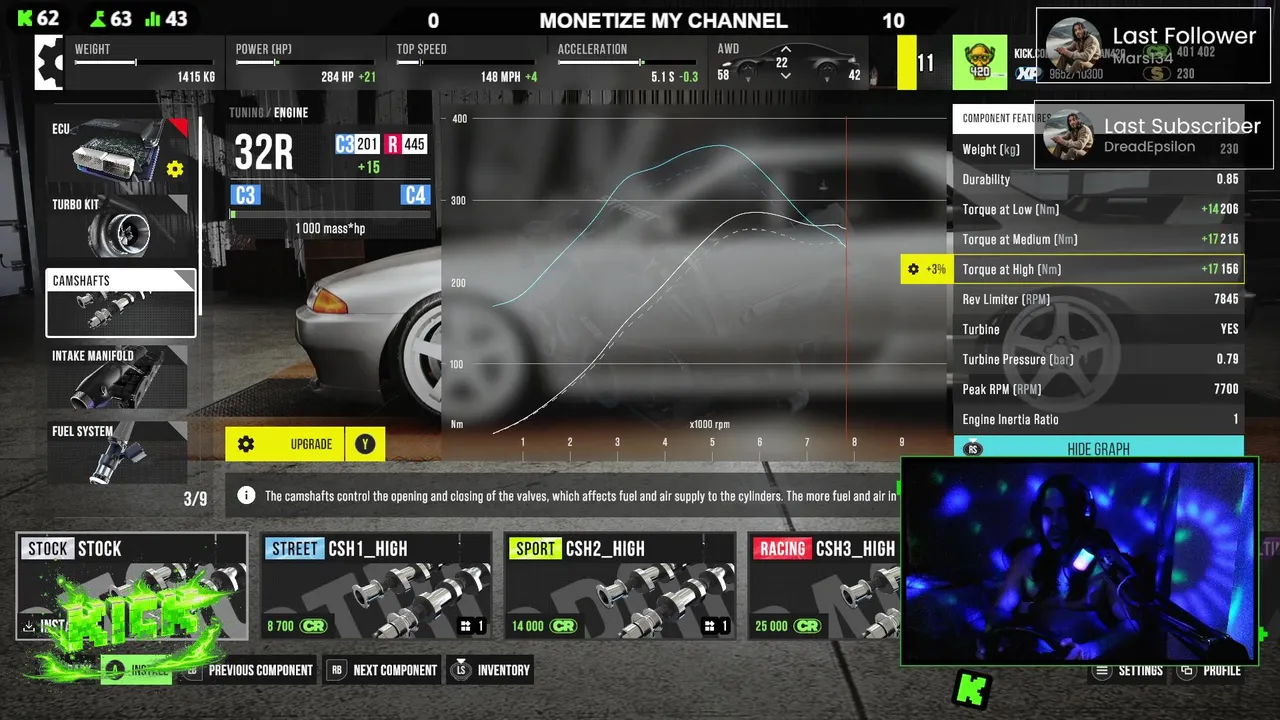Click the Last Follower overlay avatar
Screen dimensions: 1280x720
[1072, 44]
